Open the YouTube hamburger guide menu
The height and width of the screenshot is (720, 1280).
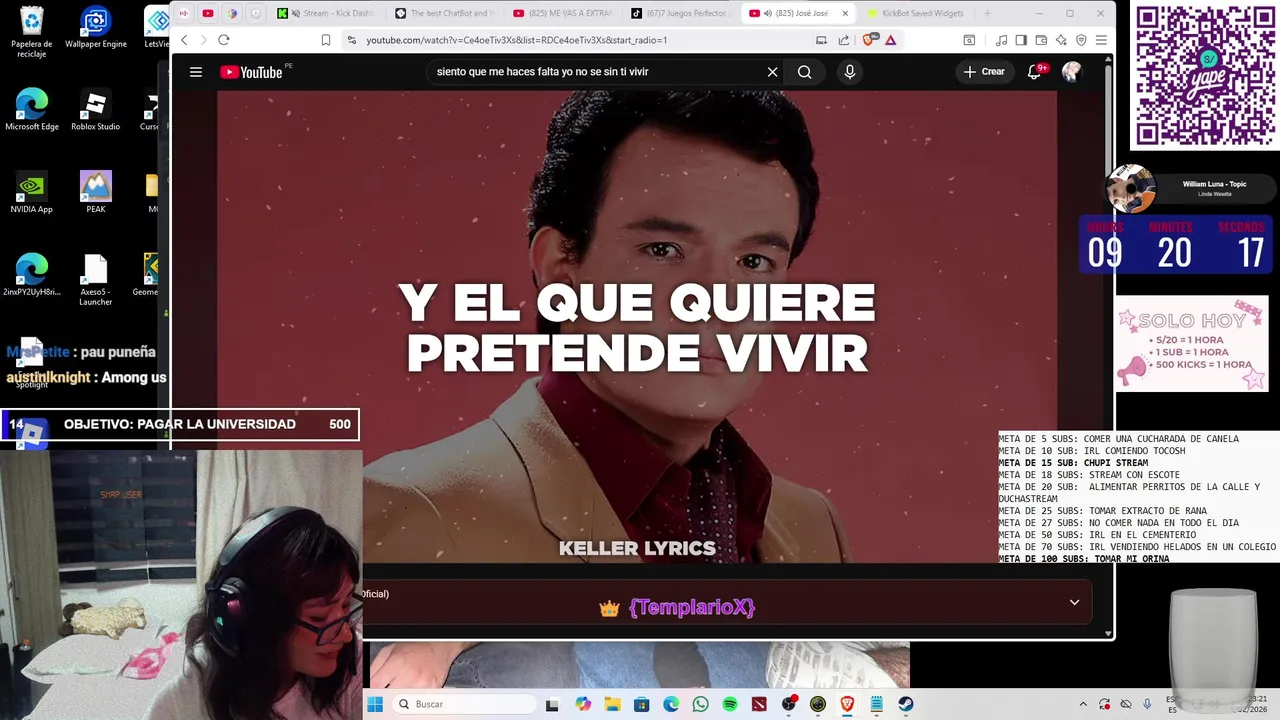point(196,72)
